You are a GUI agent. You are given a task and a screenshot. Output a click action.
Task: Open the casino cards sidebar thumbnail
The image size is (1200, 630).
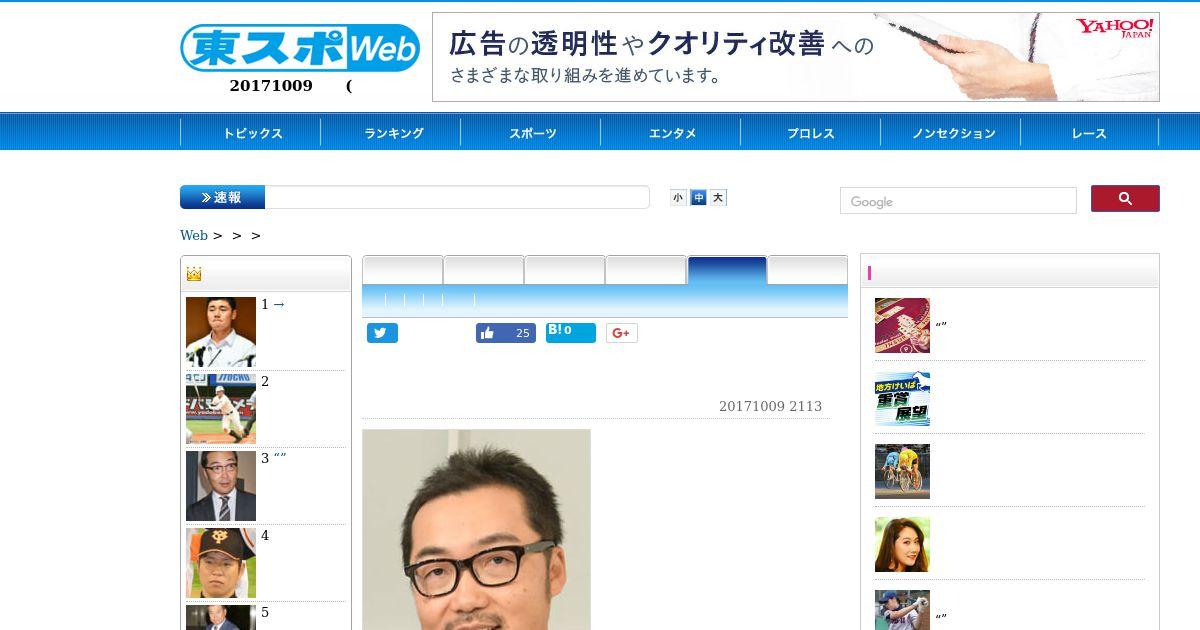(x=902, y=325)
